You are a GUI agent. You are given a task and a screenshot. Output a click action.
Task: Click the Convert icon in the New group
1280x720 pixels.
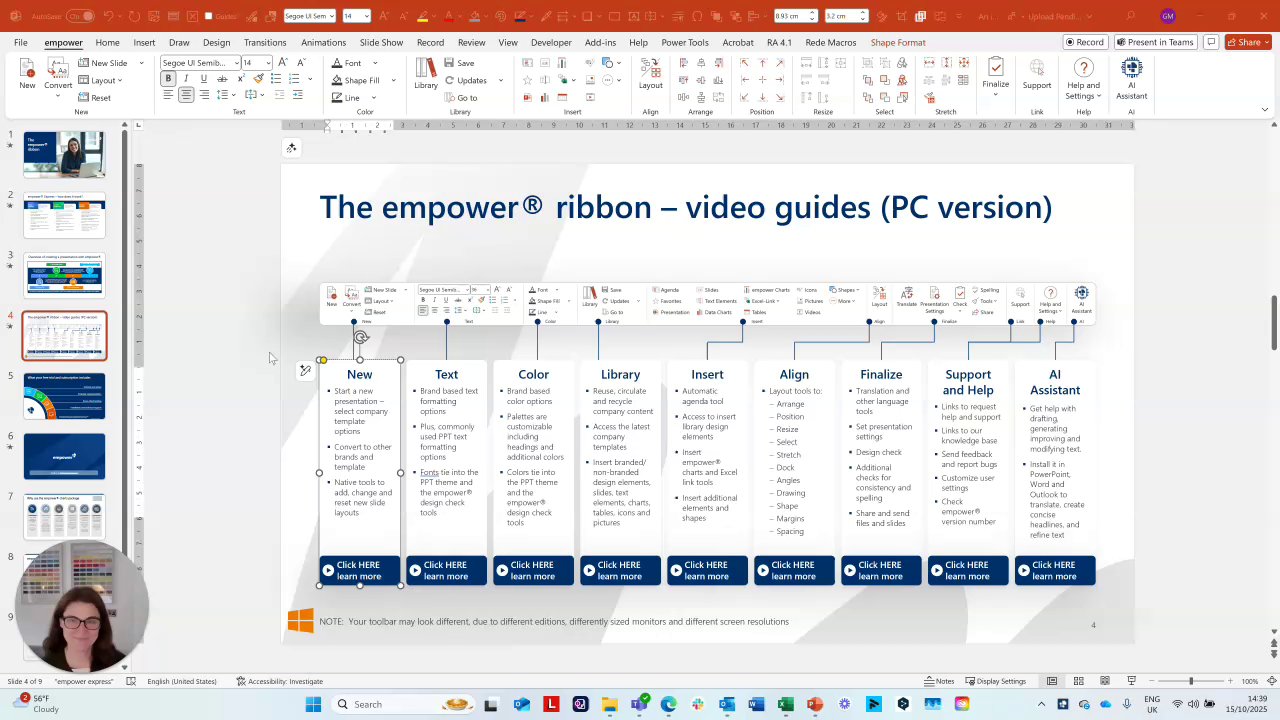pyautogui.click(x=58, y=75)
